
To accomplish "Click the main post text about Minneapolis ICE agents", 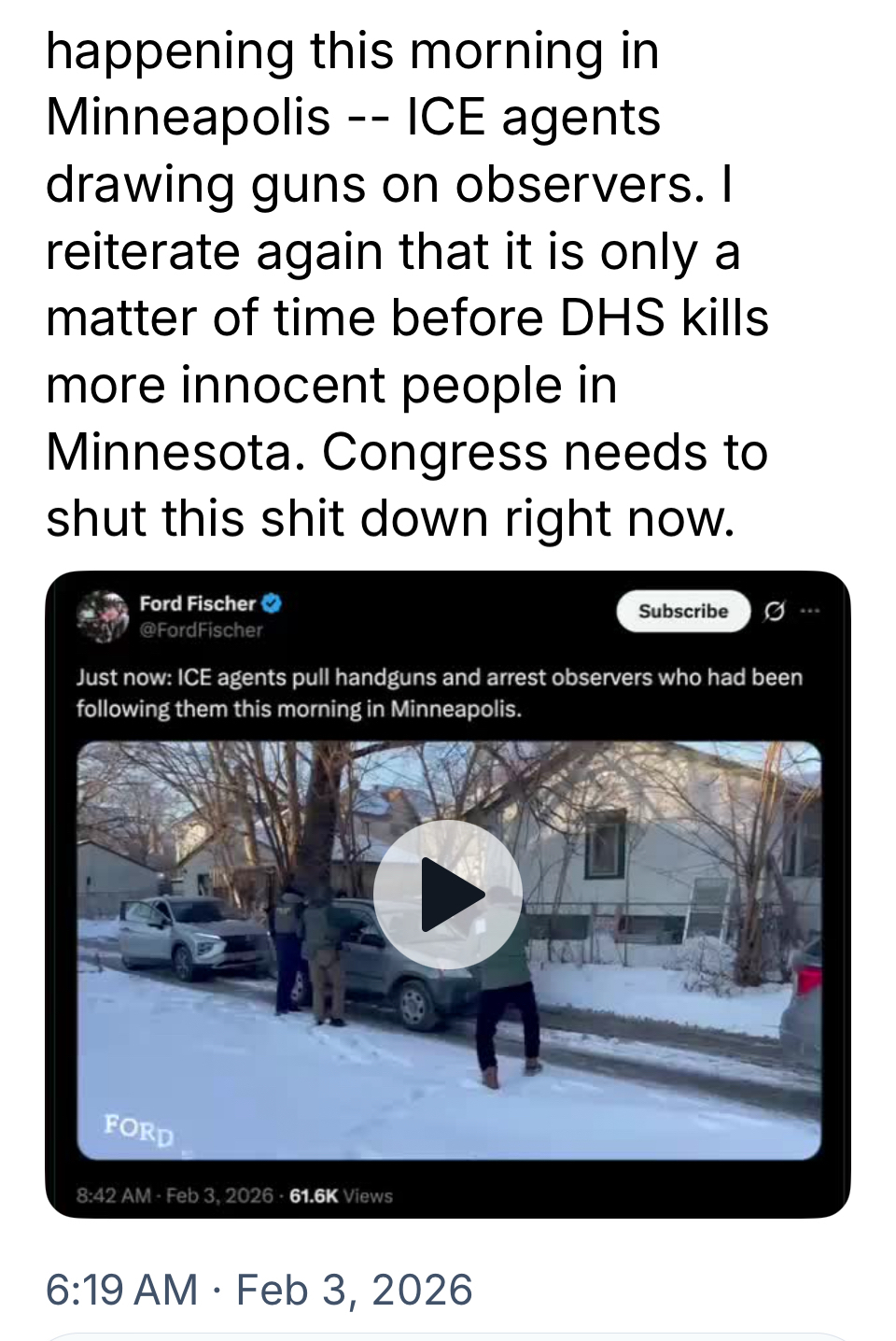I will point(407,285).
